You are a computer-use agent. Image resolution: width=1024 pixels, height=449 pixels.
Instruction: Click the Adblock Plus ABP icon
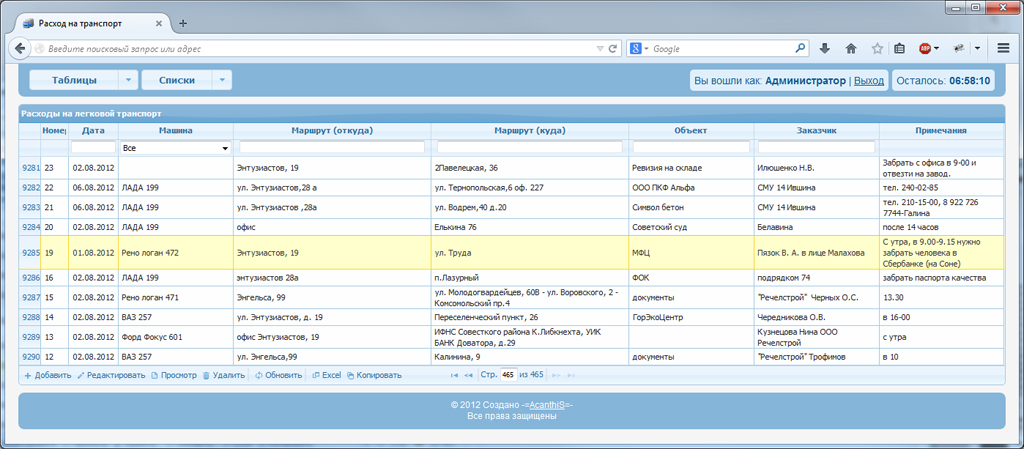925,48
